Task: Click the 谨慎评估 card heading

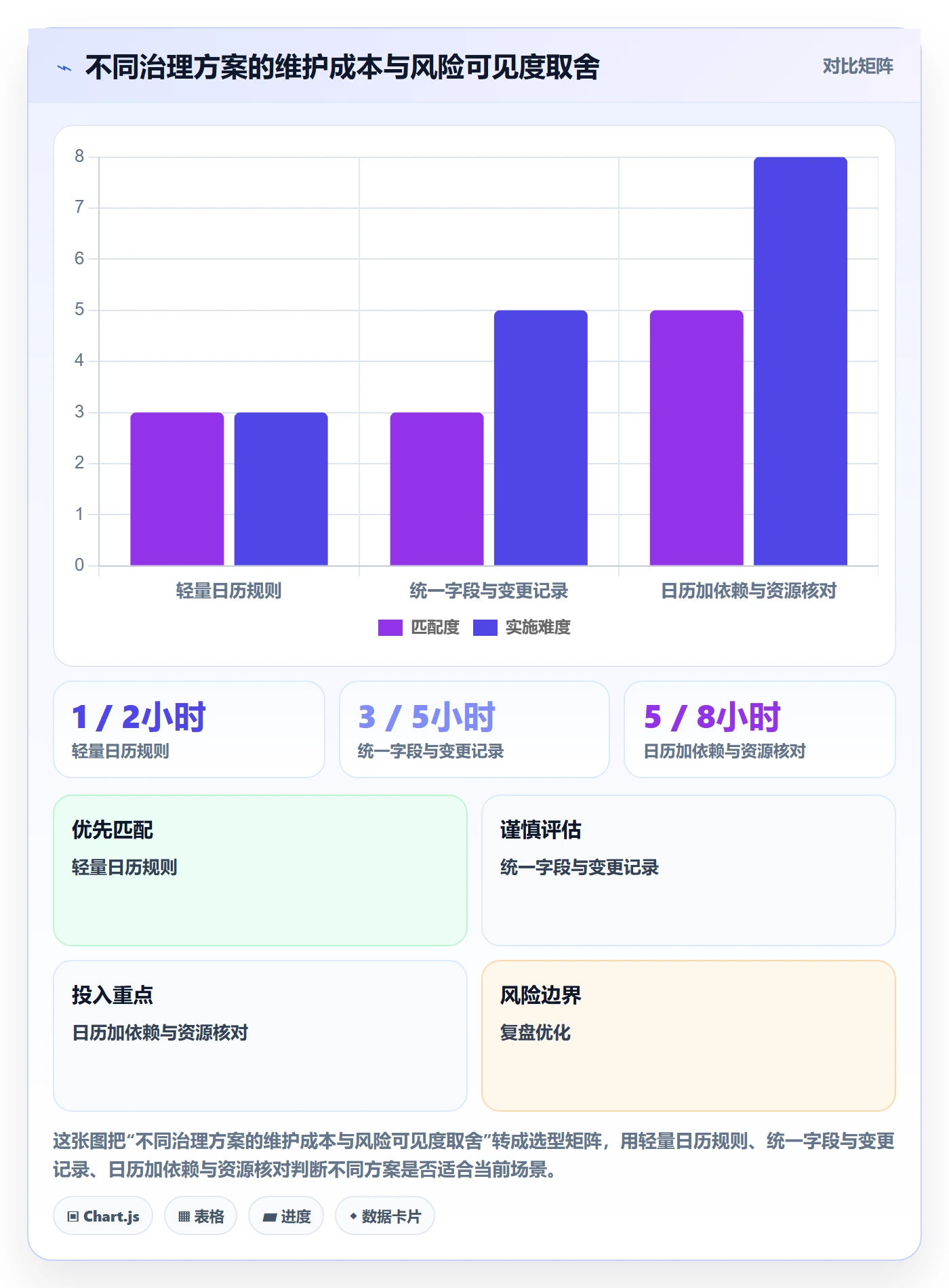Action: (541, 830)
